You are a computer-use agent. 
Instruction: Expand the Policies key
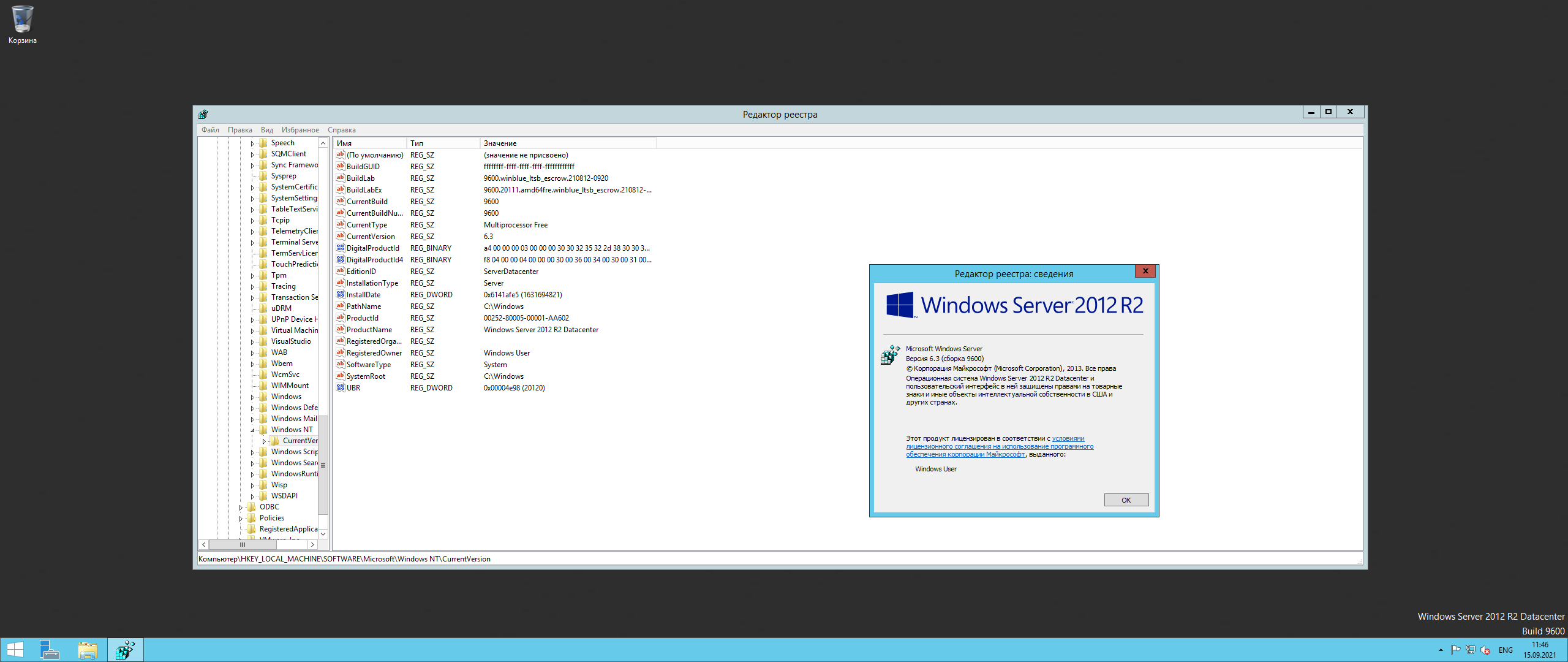tap(240, 519)
